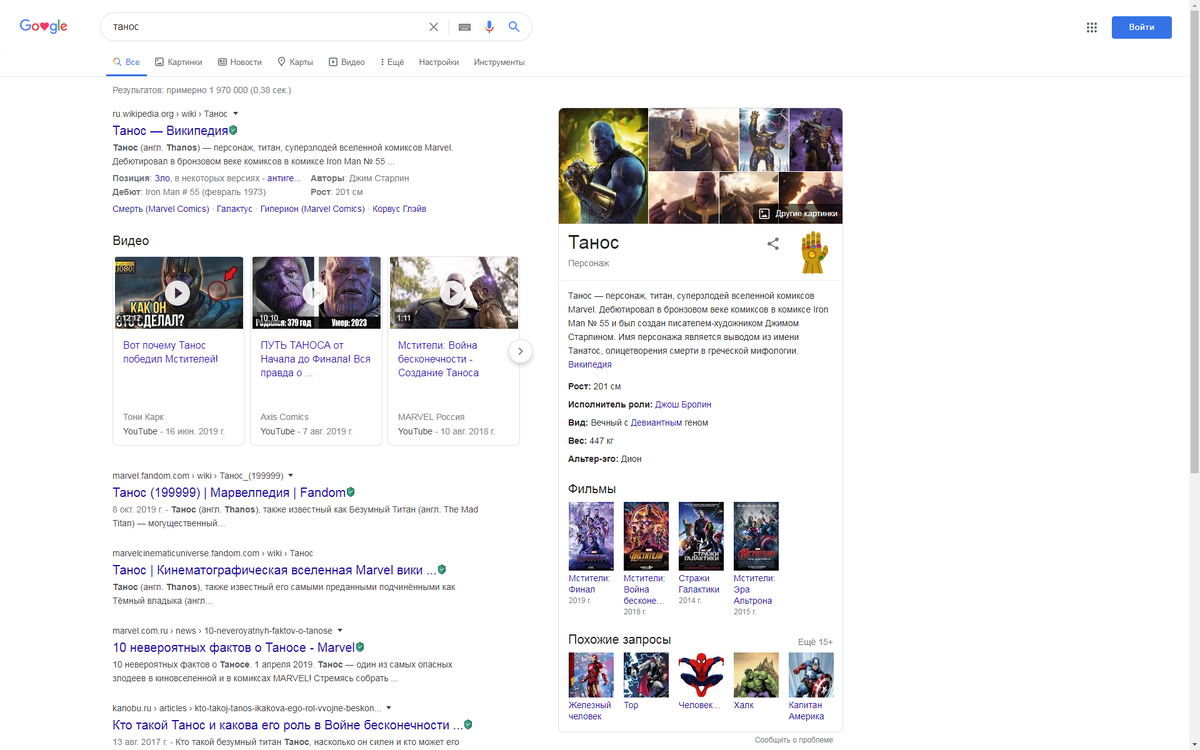Open Танос (199999) Марвелпедия Fandom result
The width and height of the screenshot is (1200, 750).
[229, 492]
